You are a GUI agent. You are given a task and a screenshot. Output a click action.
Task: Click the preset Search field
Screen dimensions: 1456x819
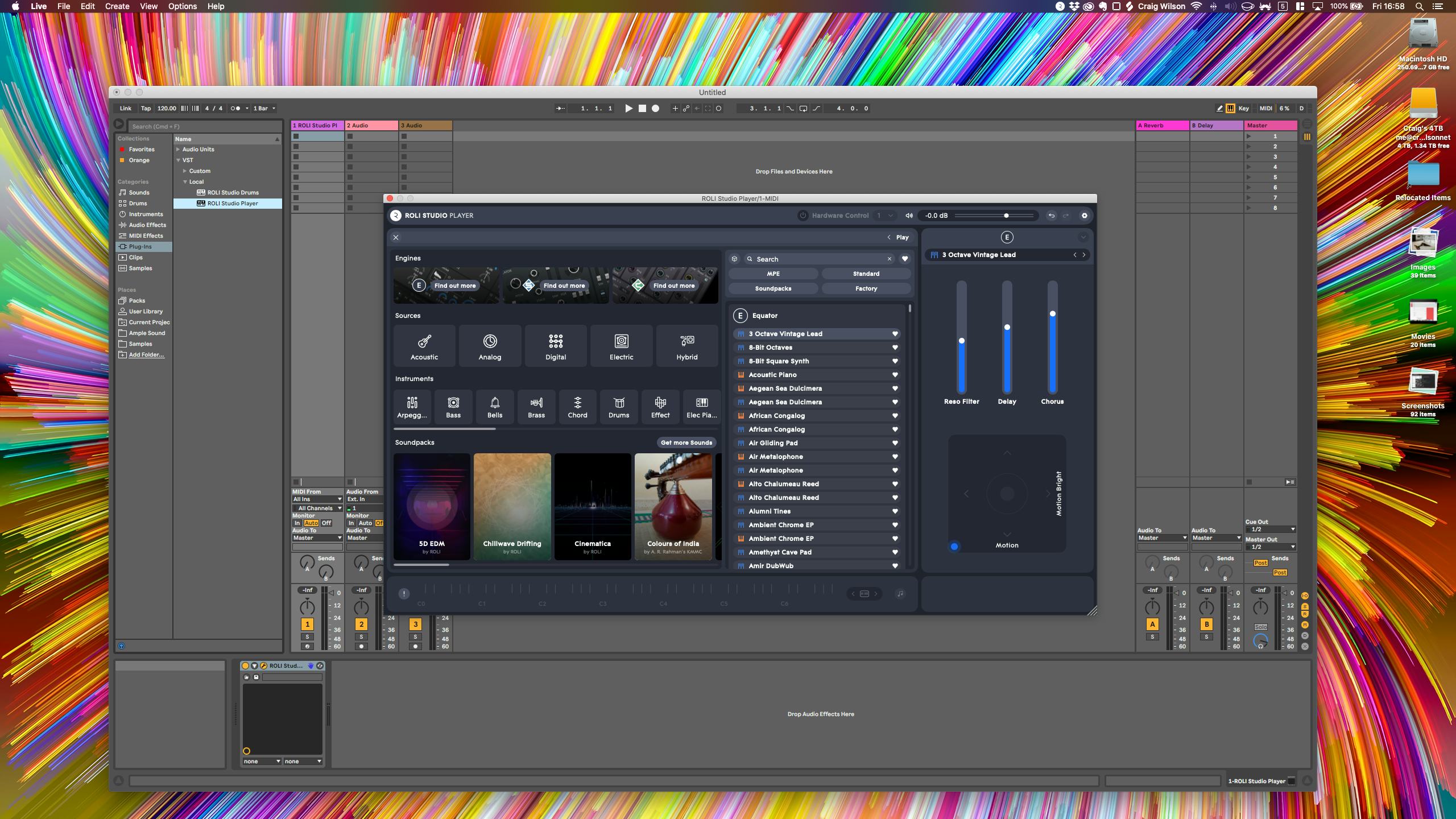point(819,259)
